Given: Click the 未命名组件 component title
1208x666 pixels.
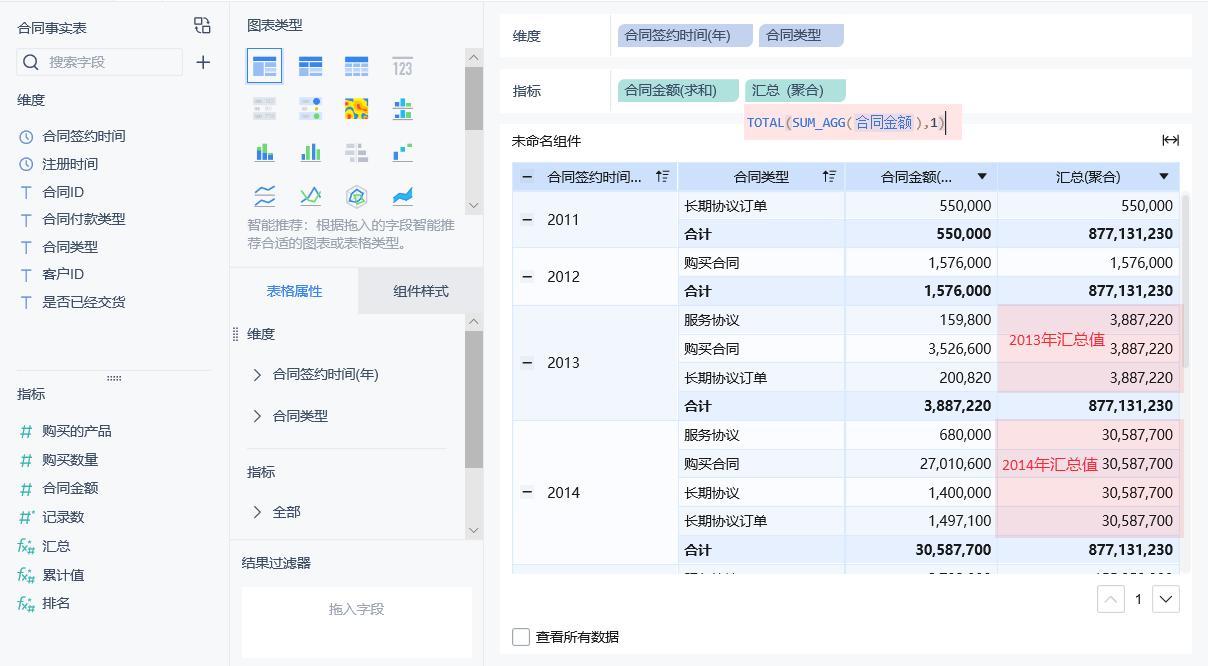Looking at the screenshot, I should click(x=546, y=141).
